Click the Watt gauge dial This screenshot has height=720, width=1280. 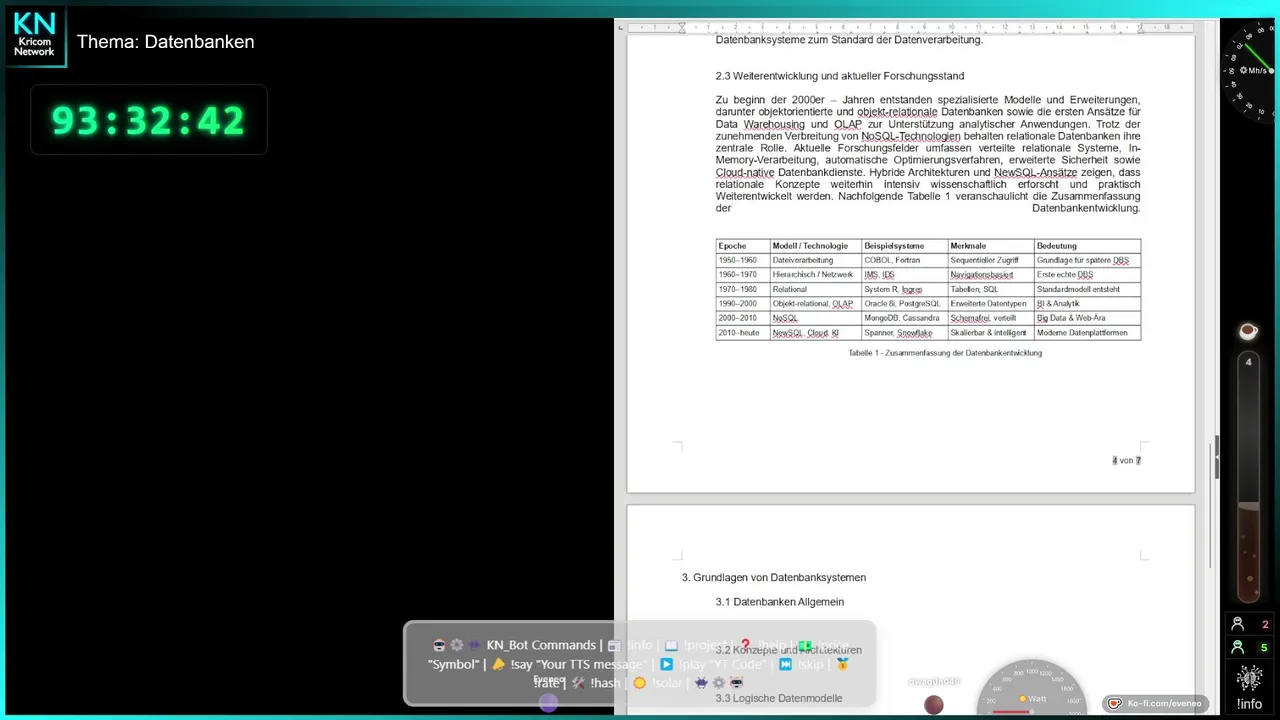(1032, 688)
